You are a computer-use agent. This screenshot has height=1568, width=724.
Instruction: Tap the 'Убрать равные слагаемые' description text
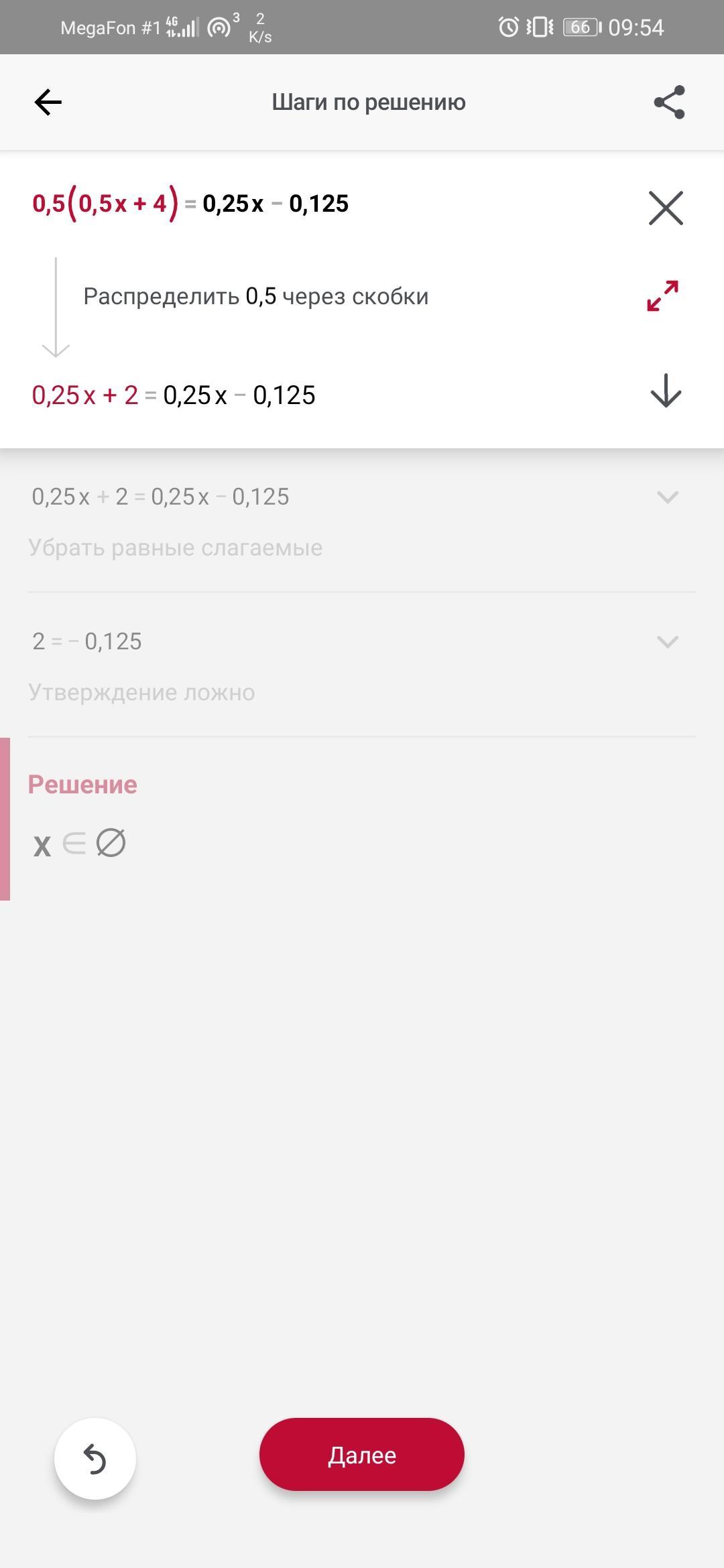coord(176,547)
